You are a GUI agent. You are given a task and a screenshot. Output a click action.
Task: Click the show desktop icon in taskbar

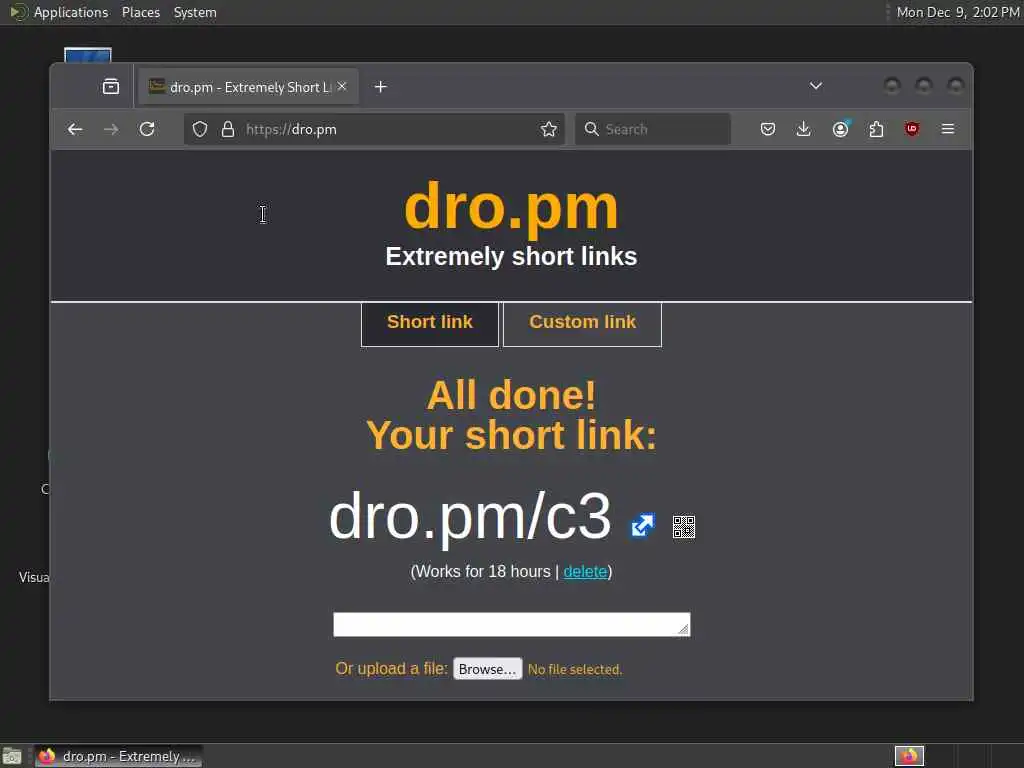coord(12,756)
